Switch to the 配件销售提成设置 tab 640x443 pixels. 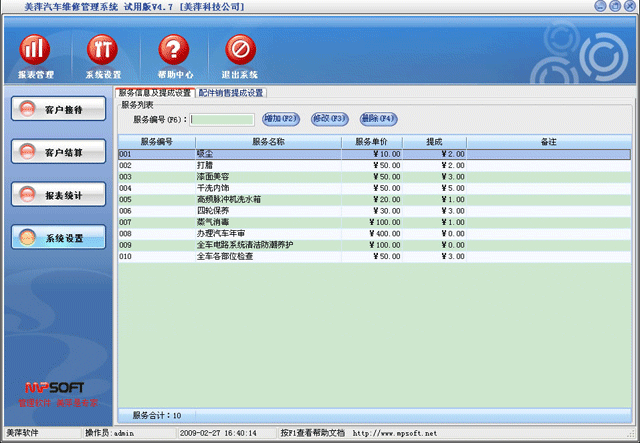tap(231, 93)
